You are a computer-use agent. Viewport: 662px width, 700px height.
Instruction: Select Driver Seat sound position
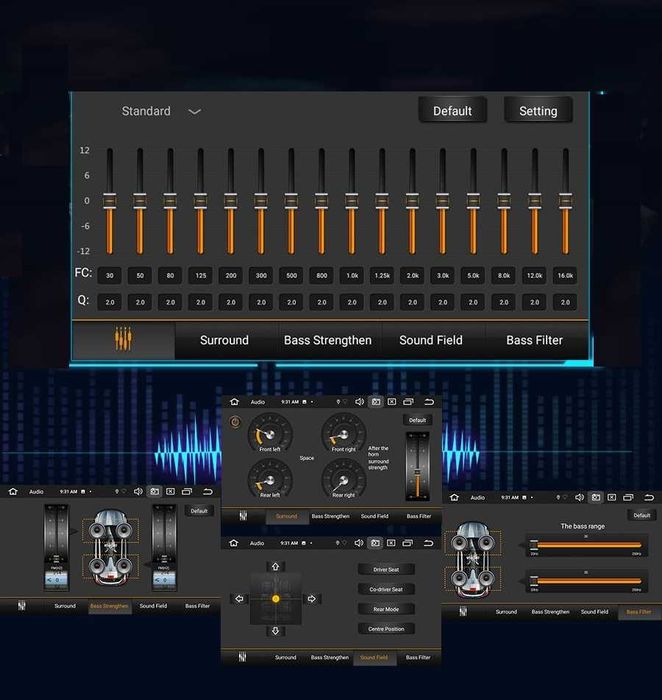[386, 570]
